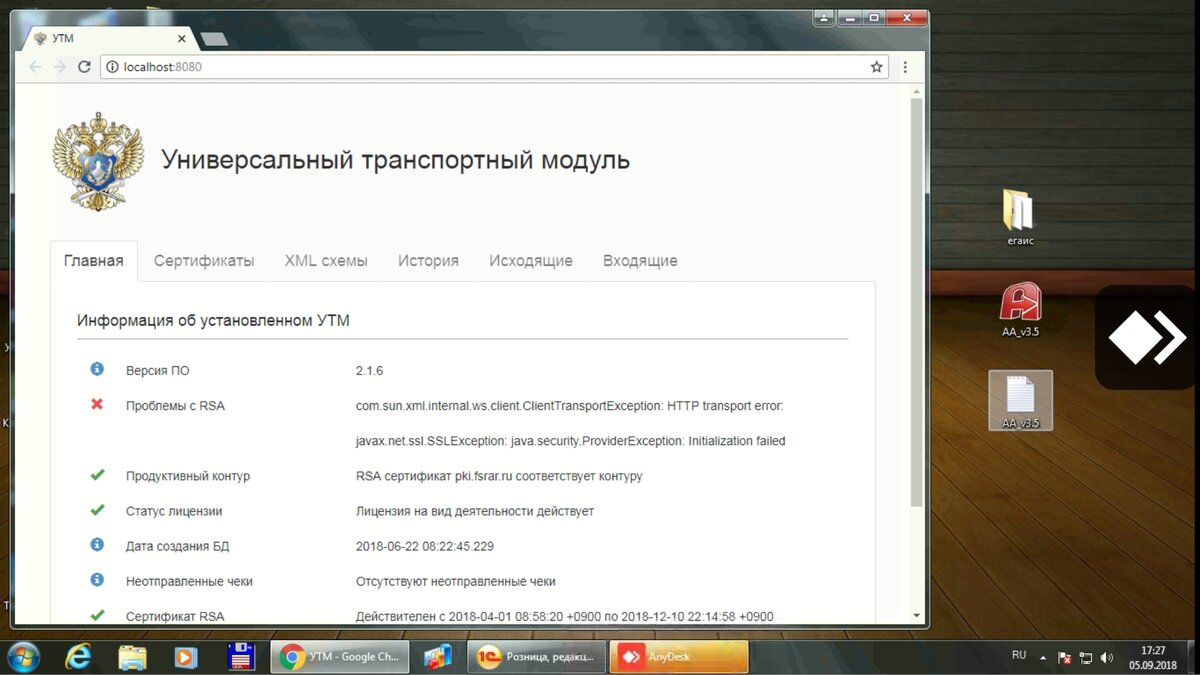1200x675 pixels.
Task: Launch Internet Explorer from taskbar
Action: point(78,657)
